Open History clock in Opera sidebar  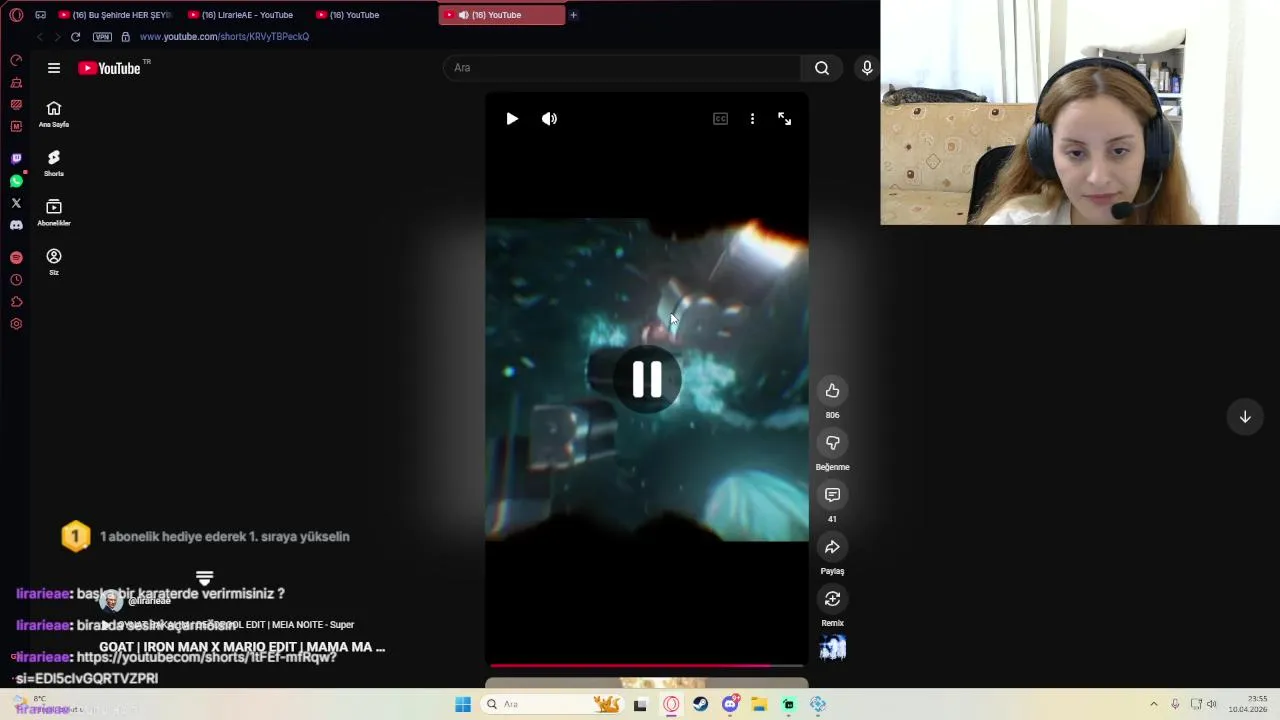(x=16, y=280)
